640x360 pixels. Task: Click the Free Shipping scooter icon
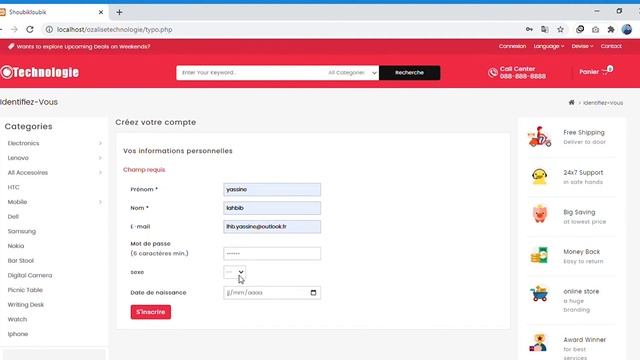click(x=539, y=137)
